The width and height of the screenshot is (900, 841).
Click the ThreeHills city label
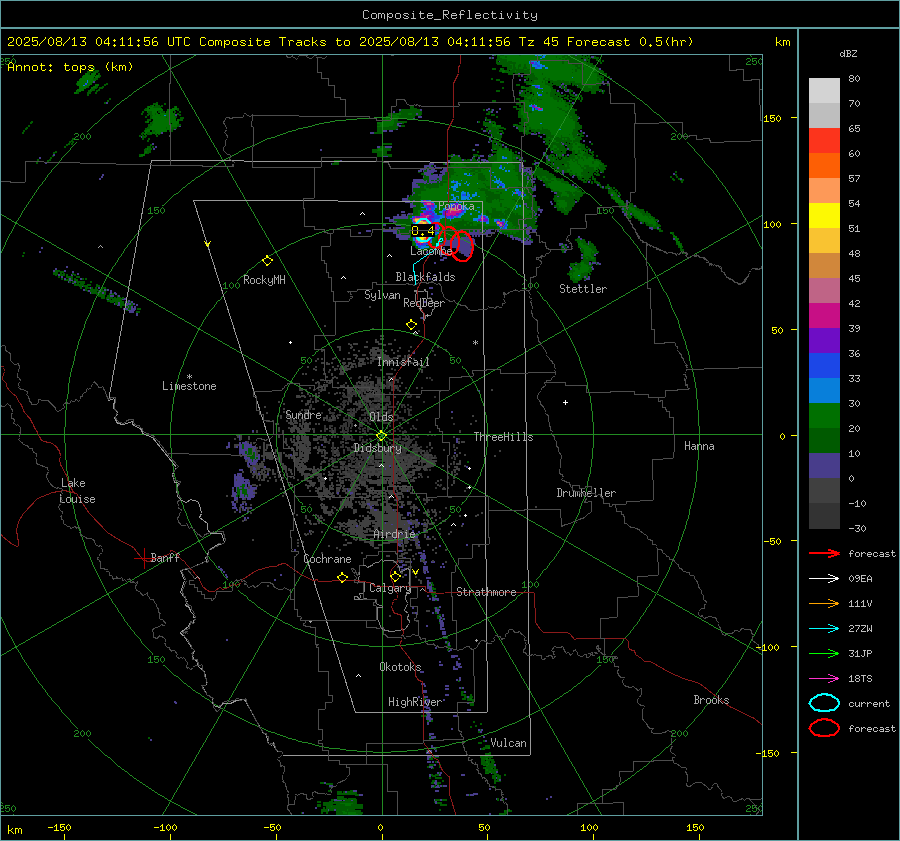[x=503, y=437]
